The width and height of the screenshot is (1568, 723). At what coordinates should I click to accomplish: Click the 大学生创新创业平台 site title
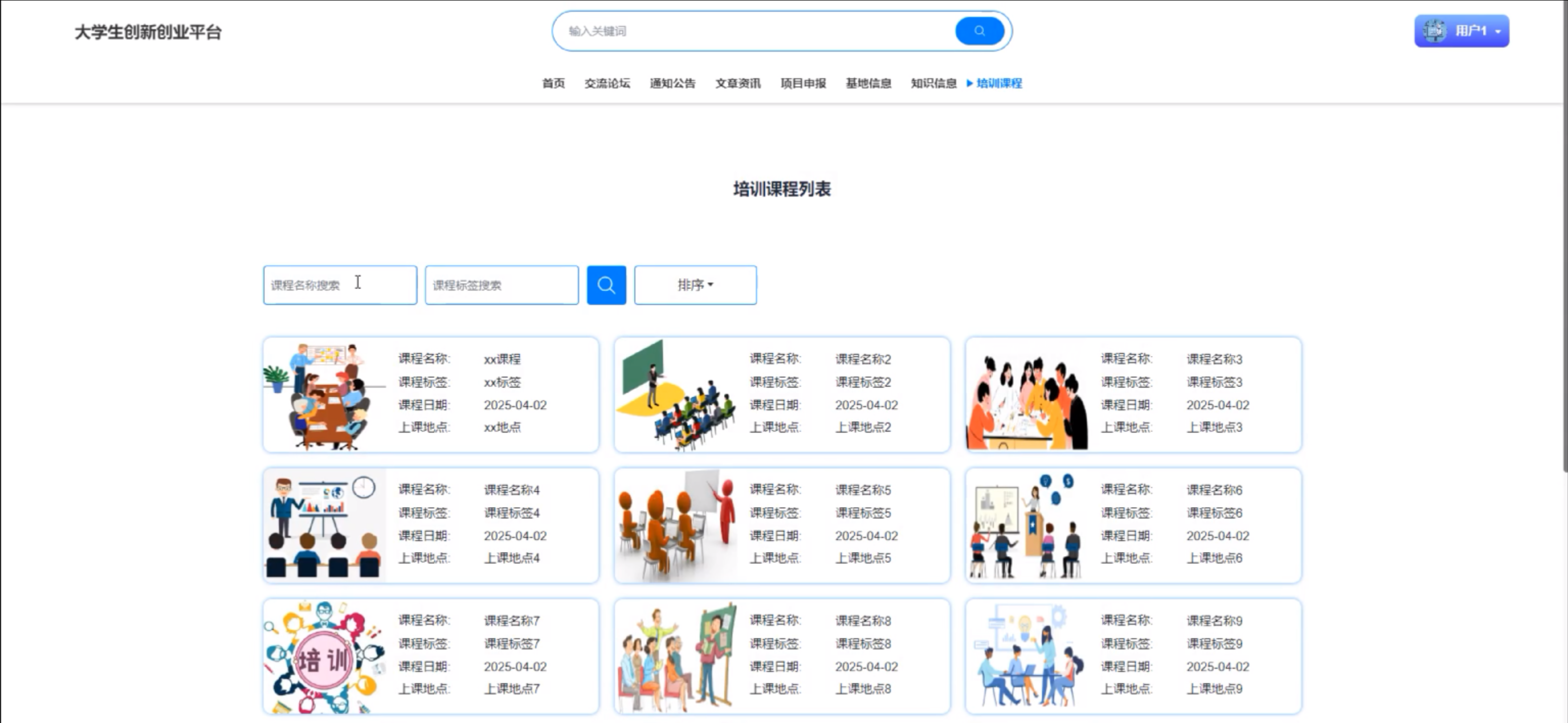point(148,32)
